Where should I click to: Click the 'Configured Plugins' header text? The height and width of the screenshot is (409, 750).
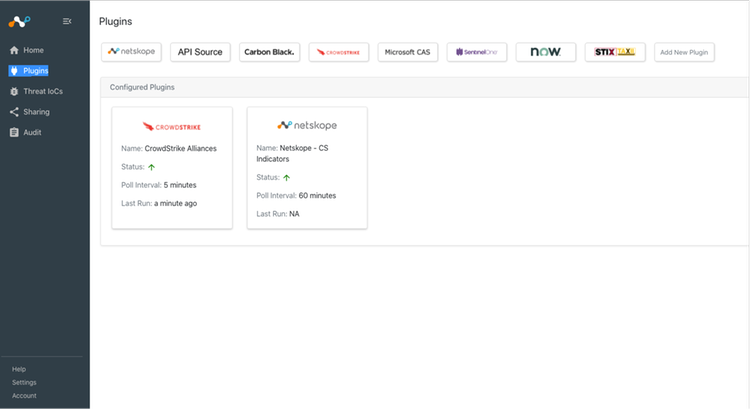[142, 87]
